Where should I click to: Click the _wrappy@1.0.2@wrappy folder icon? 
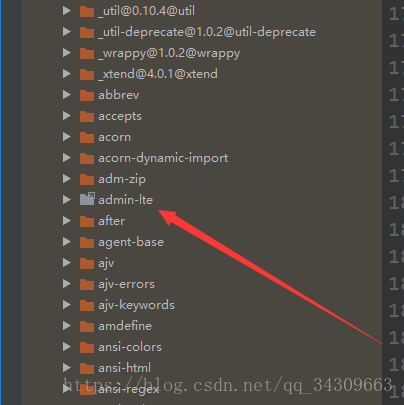(x=87, y=53)
